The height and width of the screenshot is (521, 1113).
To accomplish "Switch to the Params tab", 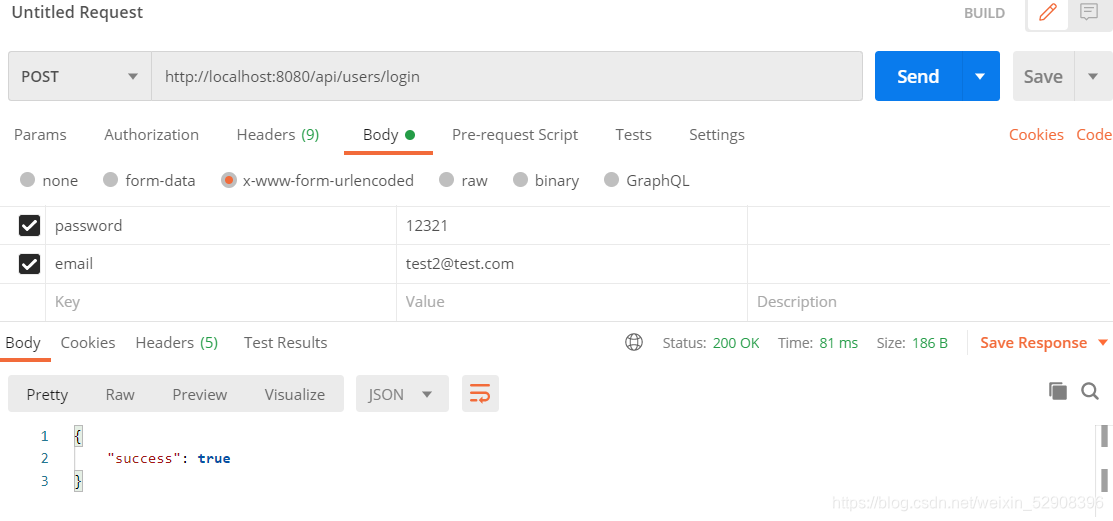I will click(40, 135).
